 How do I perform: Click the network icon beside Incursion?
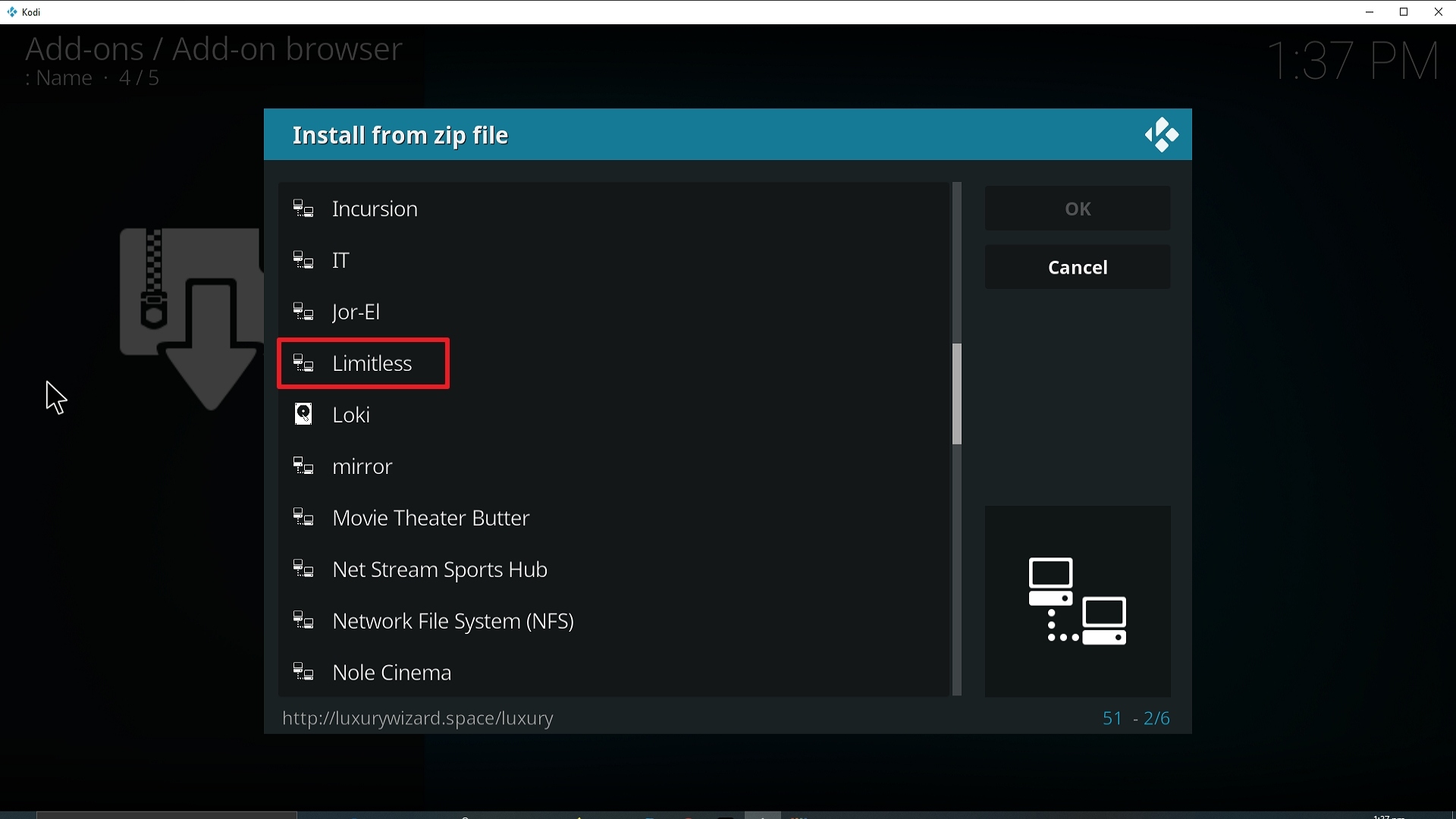click(303, 209)
